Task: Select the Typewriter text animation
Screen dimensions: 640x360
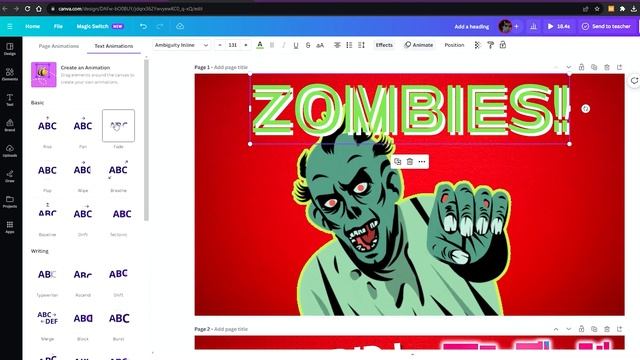Action: 47,274
